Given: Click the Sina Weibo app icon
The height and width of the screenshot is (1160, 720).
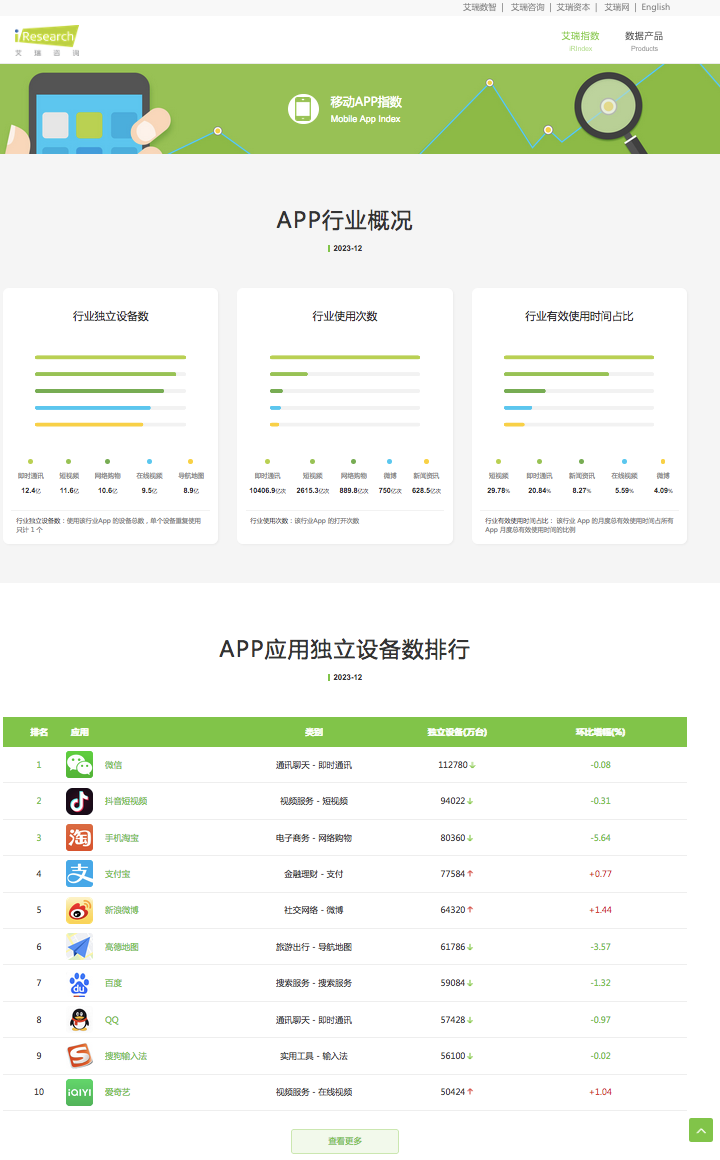Looking at the screenshot, I should tap(79, 910).
